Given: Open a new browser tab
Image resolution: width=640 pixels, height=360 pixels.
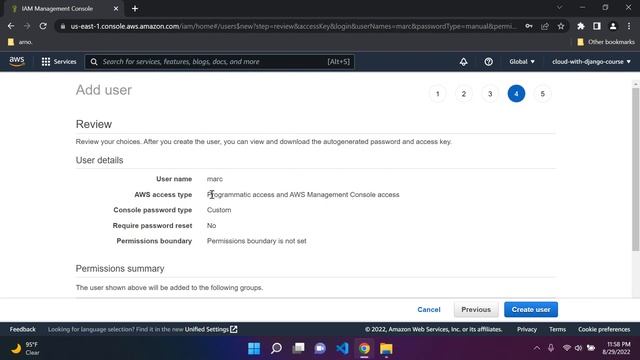Looking at the screenshot, I should pyautogui.click(x=135, y=9).
